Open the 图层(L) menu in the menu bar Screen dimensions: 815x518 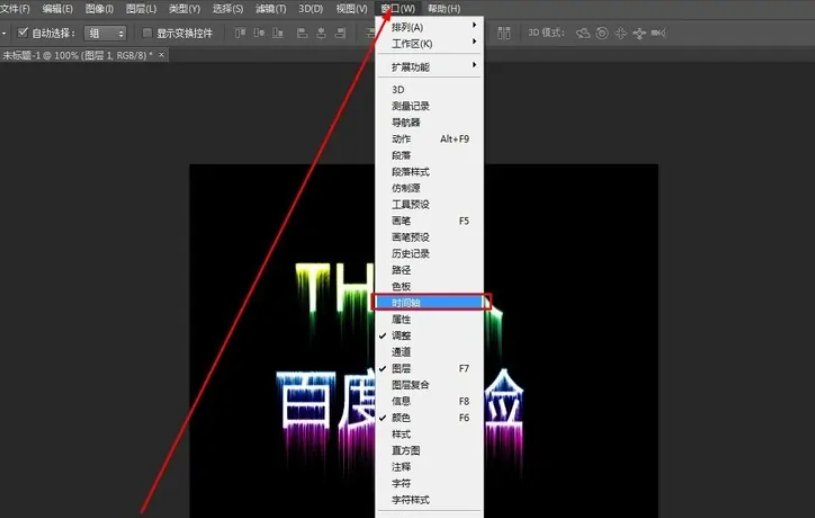(x=141, y=9)
